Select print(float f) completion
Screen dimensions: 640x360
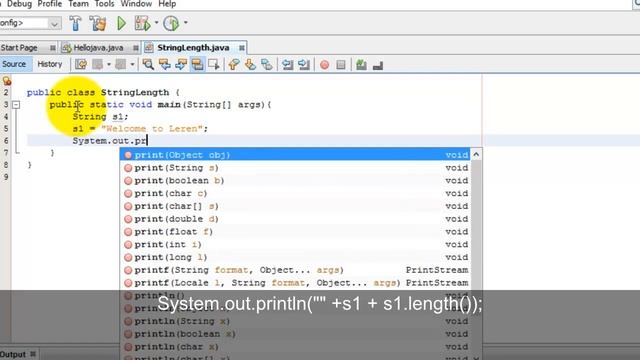[296, 231]
